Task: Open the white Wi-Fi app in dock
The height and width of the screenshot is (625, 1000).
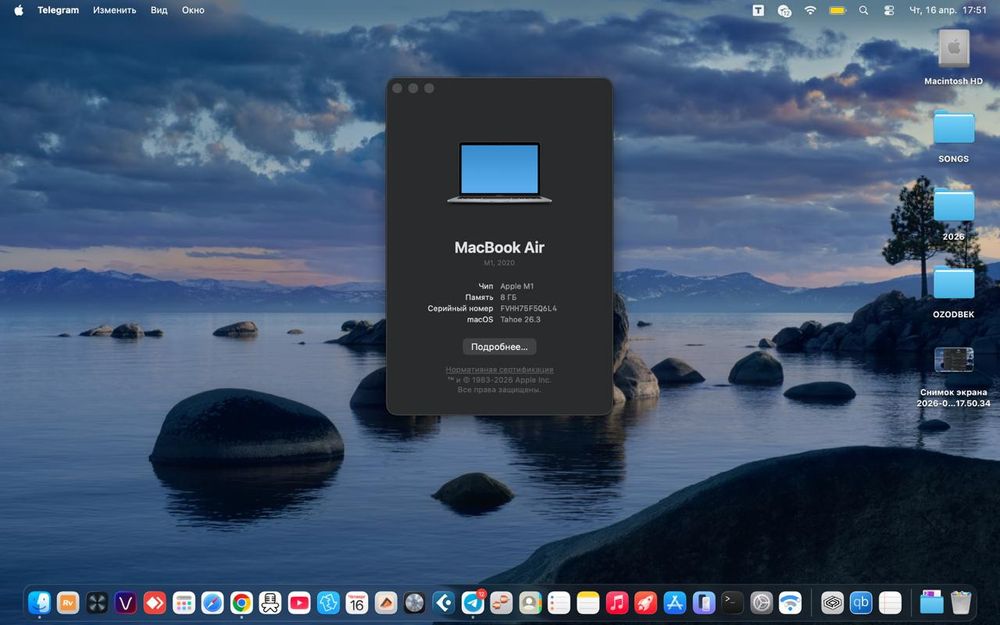Action: click(x=790, y=603)
